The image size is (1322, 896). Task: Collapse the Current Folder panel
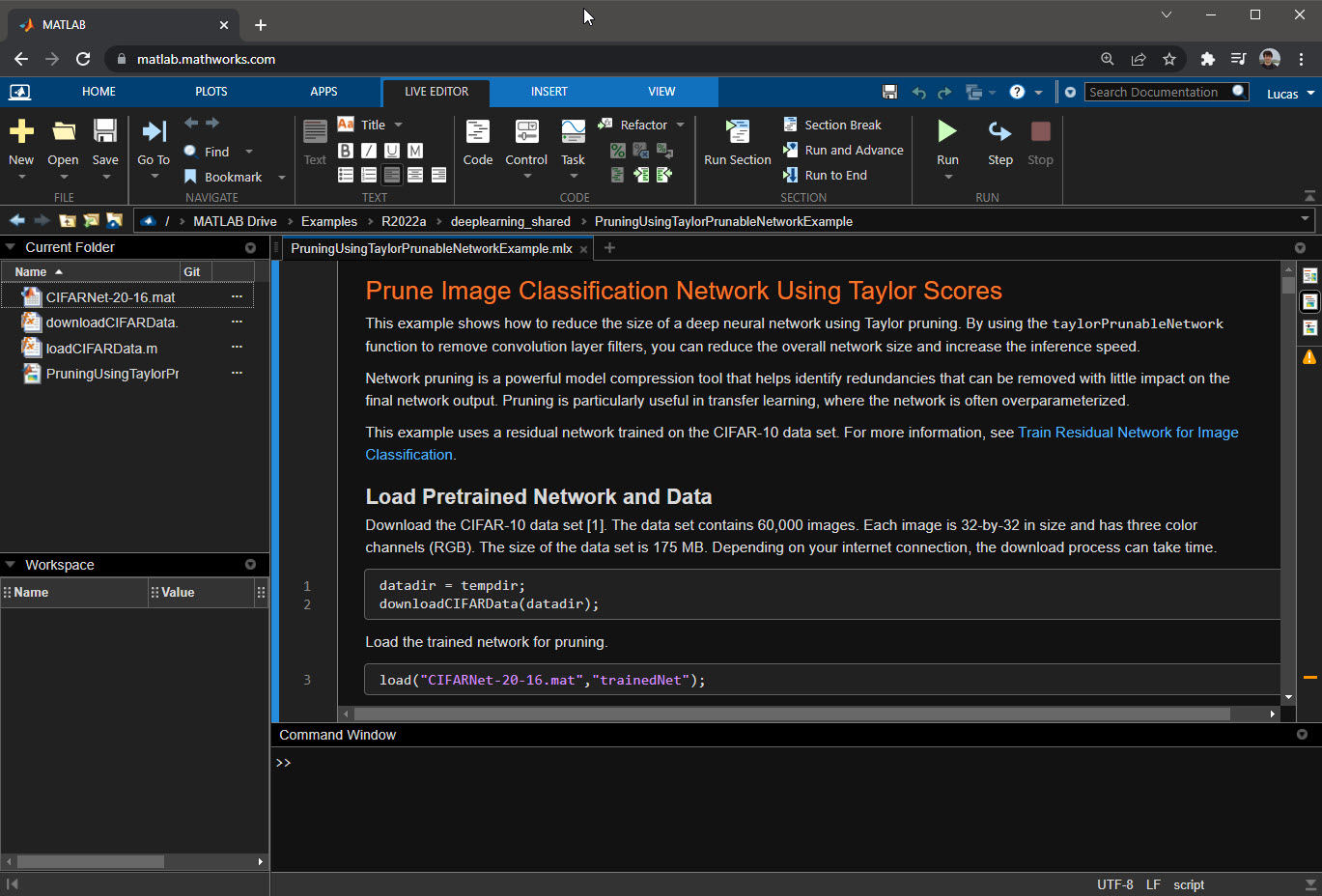(11, 247)
